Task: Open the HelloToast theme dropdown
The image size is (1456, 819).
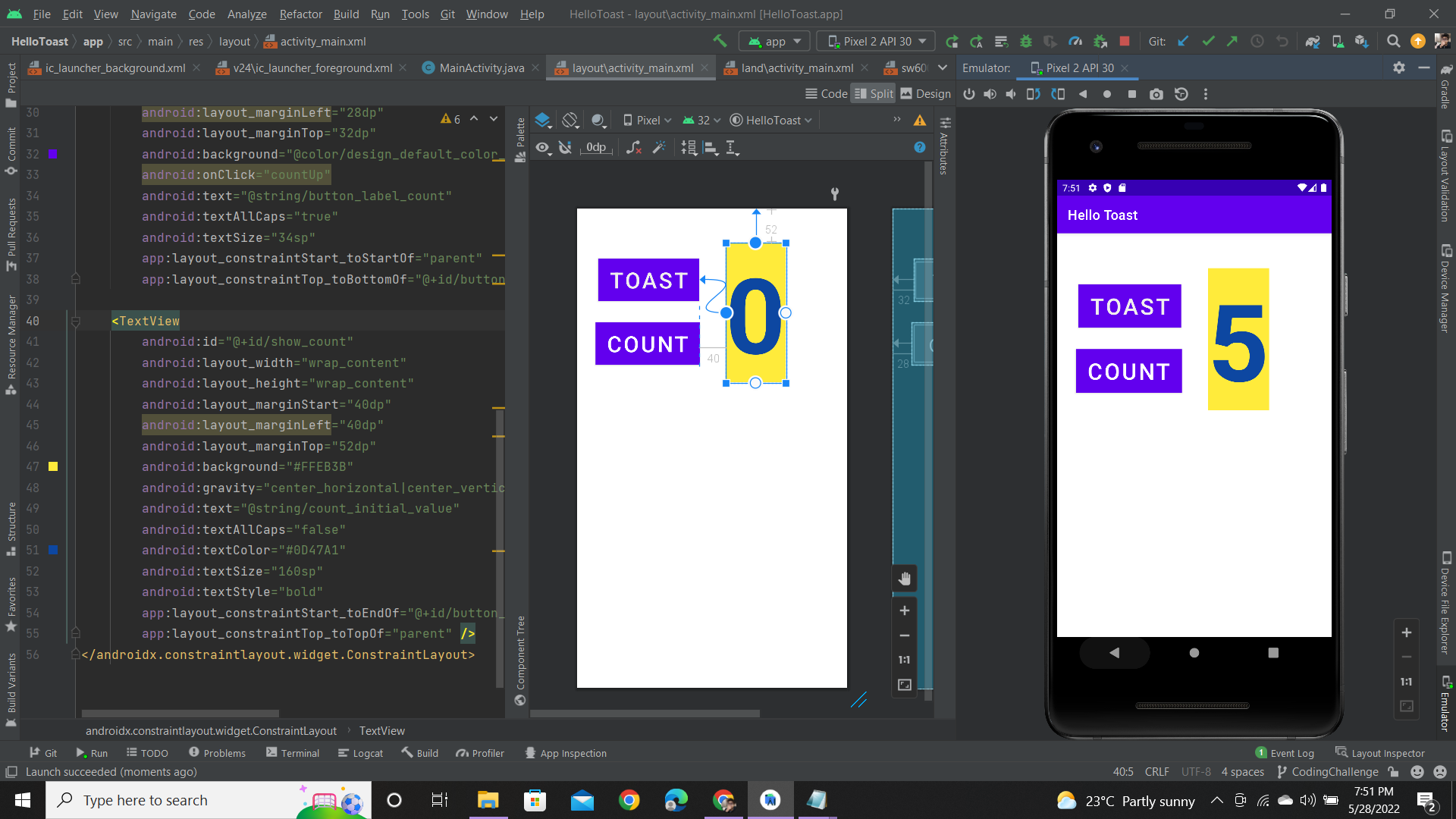Action: 770,120
